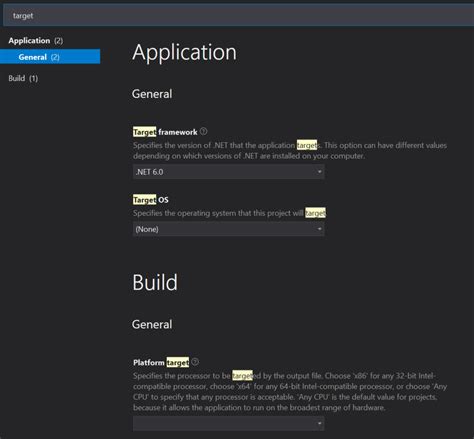Open the General subsection under Application
474x439 pixels.
point(50,57)
